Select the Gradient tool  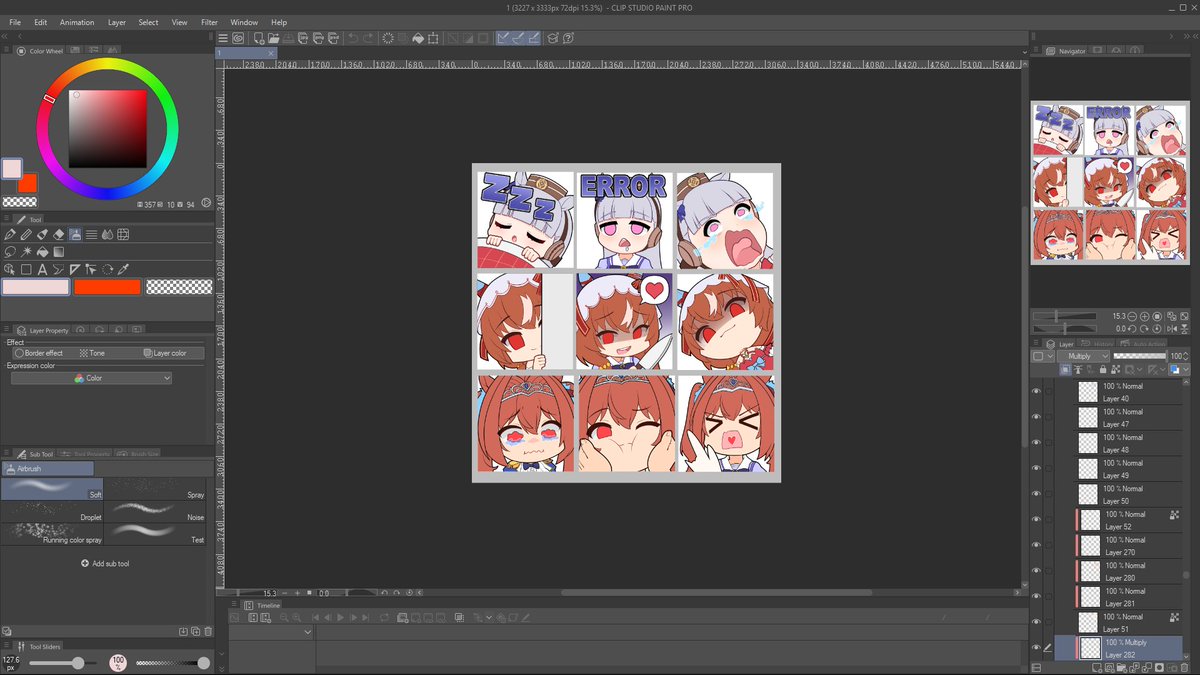pyautogui.click(x=60, y=252)
